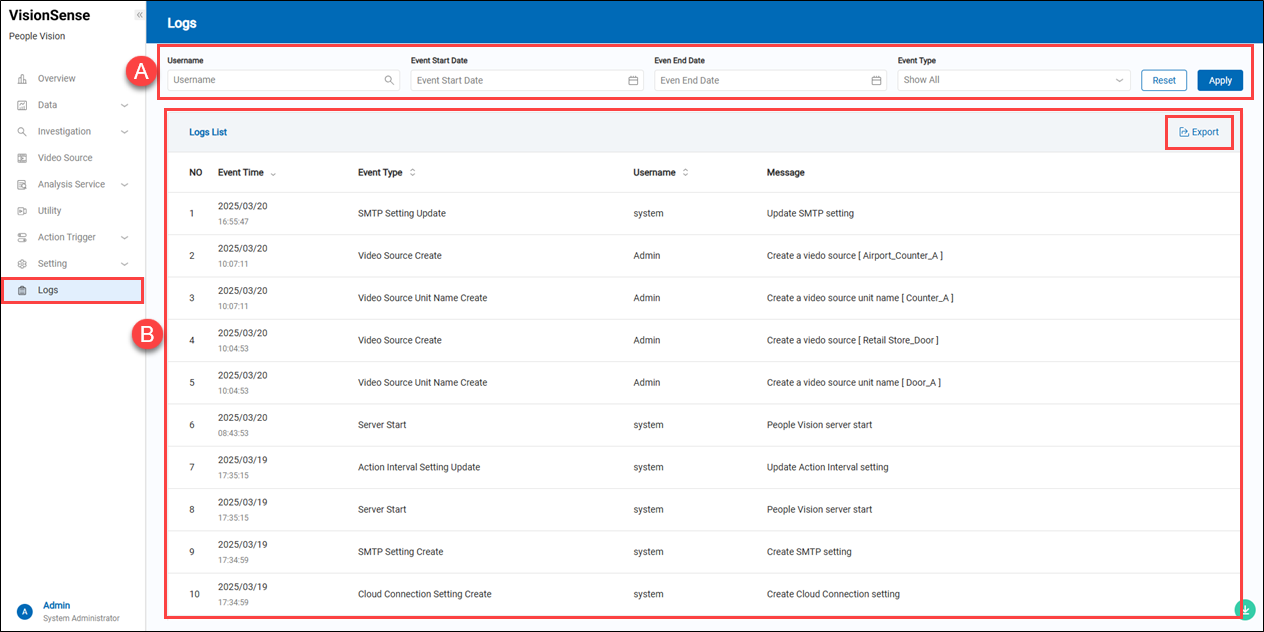Click the Apply filter button
1264x632 pixels.
(1219, 80)
